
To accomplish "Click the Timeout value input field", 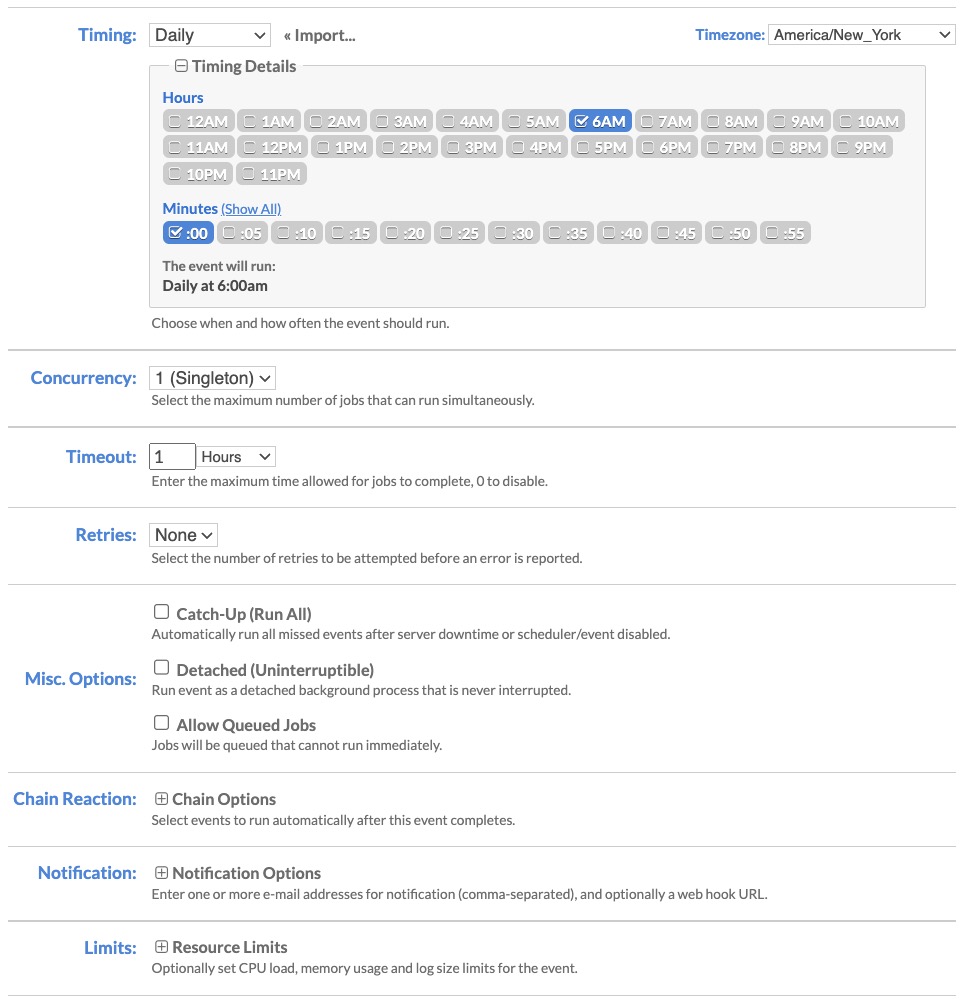I will click(172, 457).
